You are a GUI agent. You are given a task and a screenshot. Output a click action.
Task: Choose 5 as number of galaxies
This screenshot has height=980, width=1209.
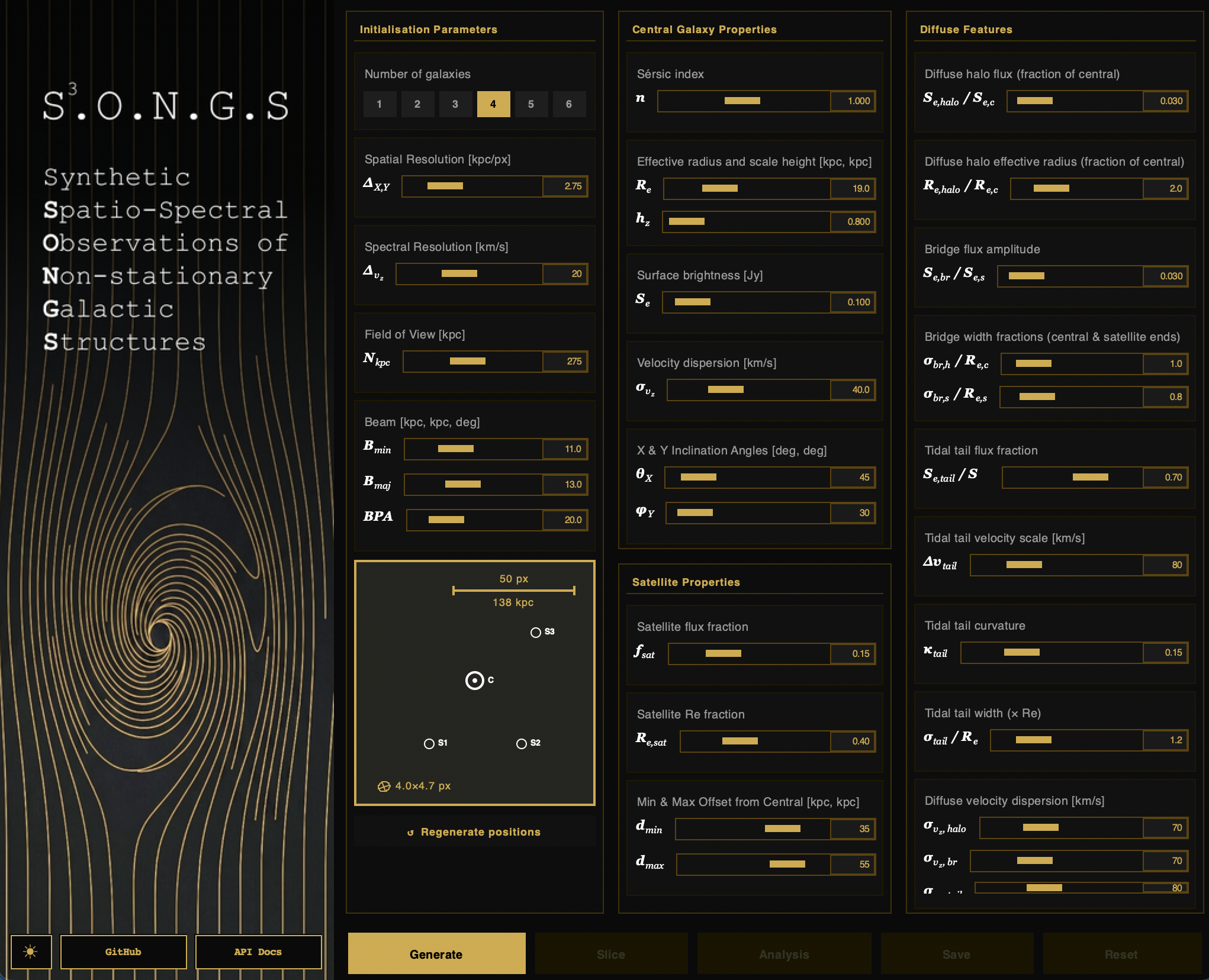click(531, 104)
